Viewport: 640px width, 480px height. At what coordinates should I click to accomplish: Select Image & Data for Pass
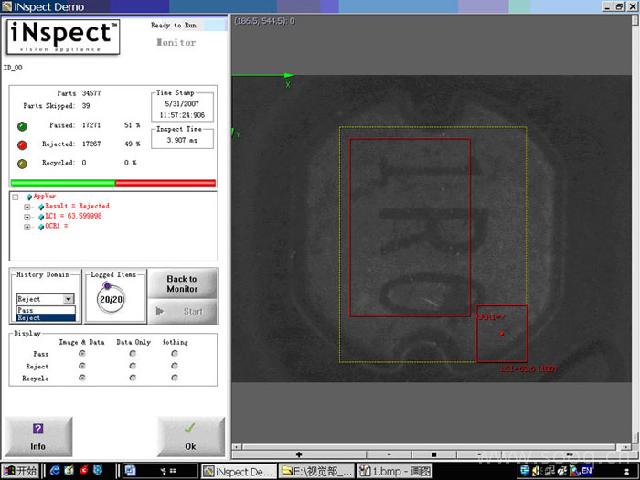[82, 353]
